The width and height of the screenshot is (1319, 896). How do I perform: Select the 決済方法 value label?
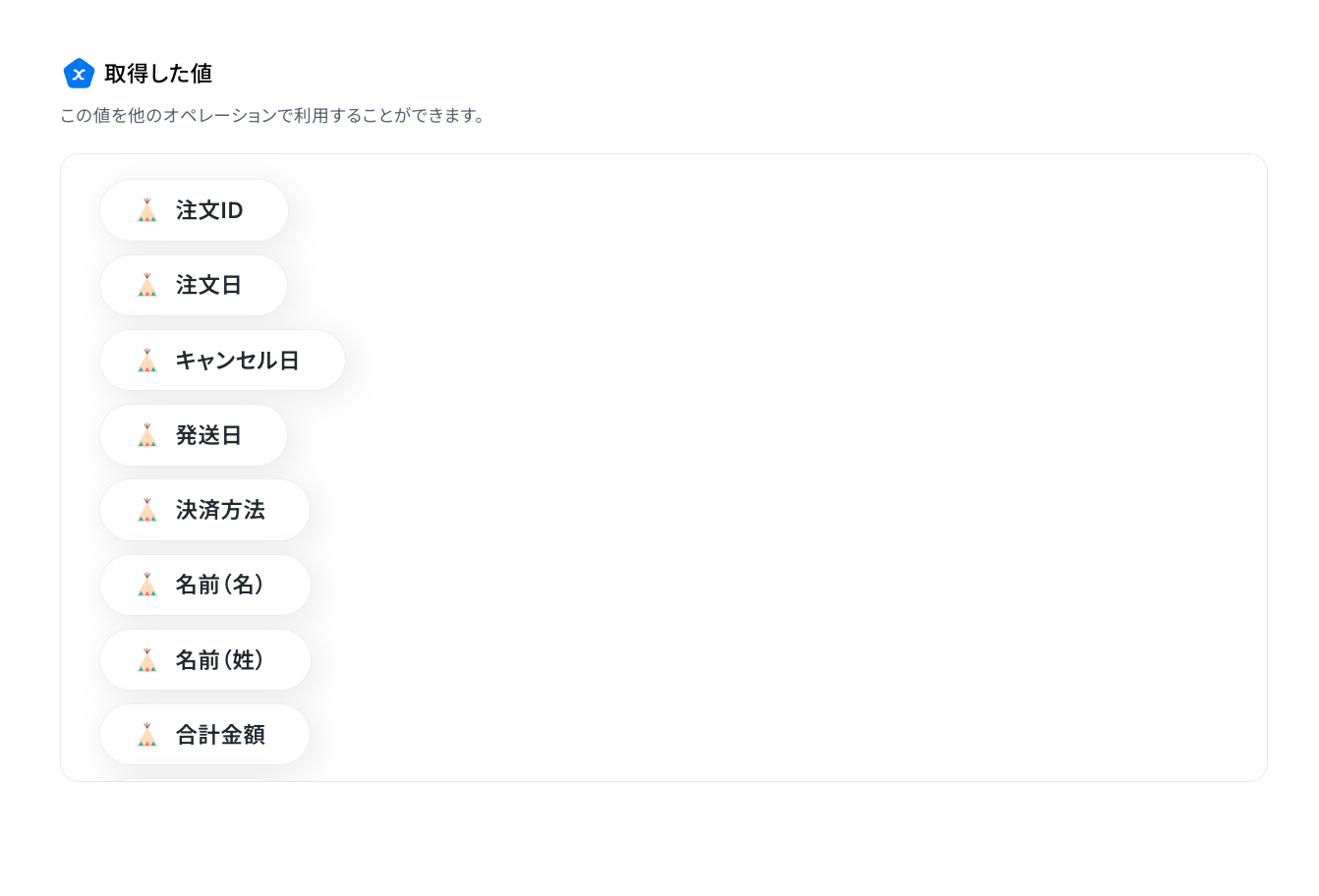(x=220, y=510)
